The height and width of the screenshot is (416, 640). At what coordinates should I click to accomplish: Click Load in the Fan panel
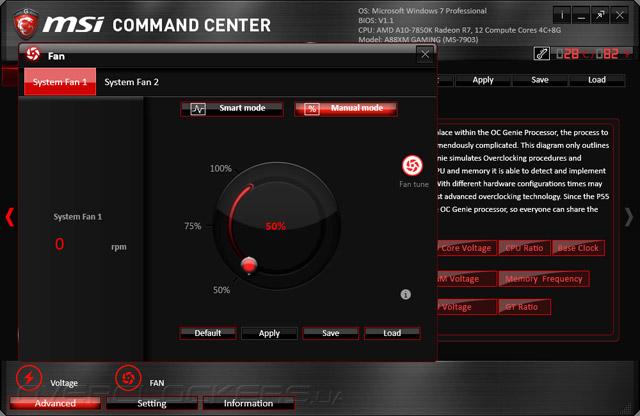point(392,333)
